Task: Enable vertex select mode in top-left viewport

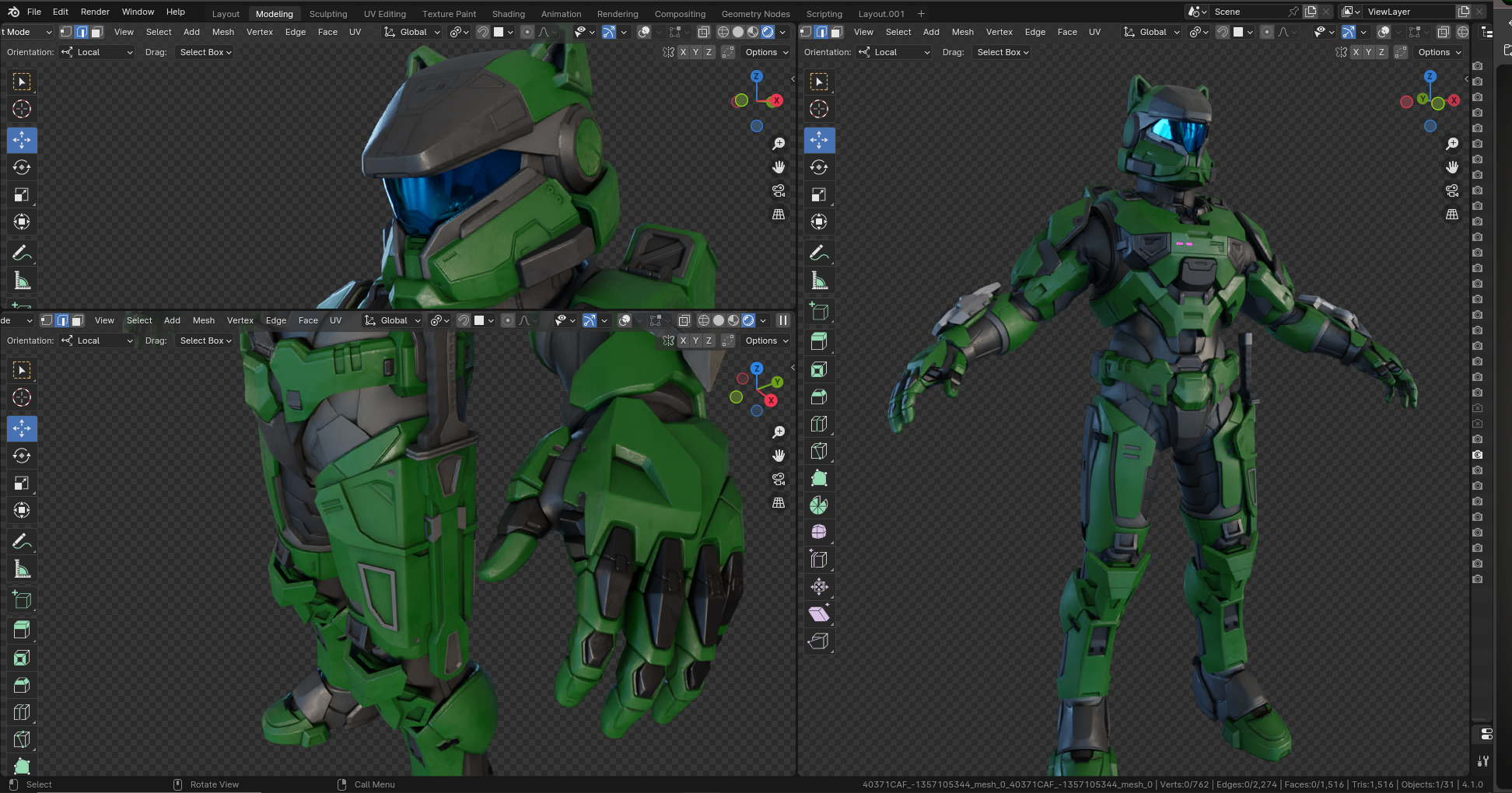Action: coord(66,32)
